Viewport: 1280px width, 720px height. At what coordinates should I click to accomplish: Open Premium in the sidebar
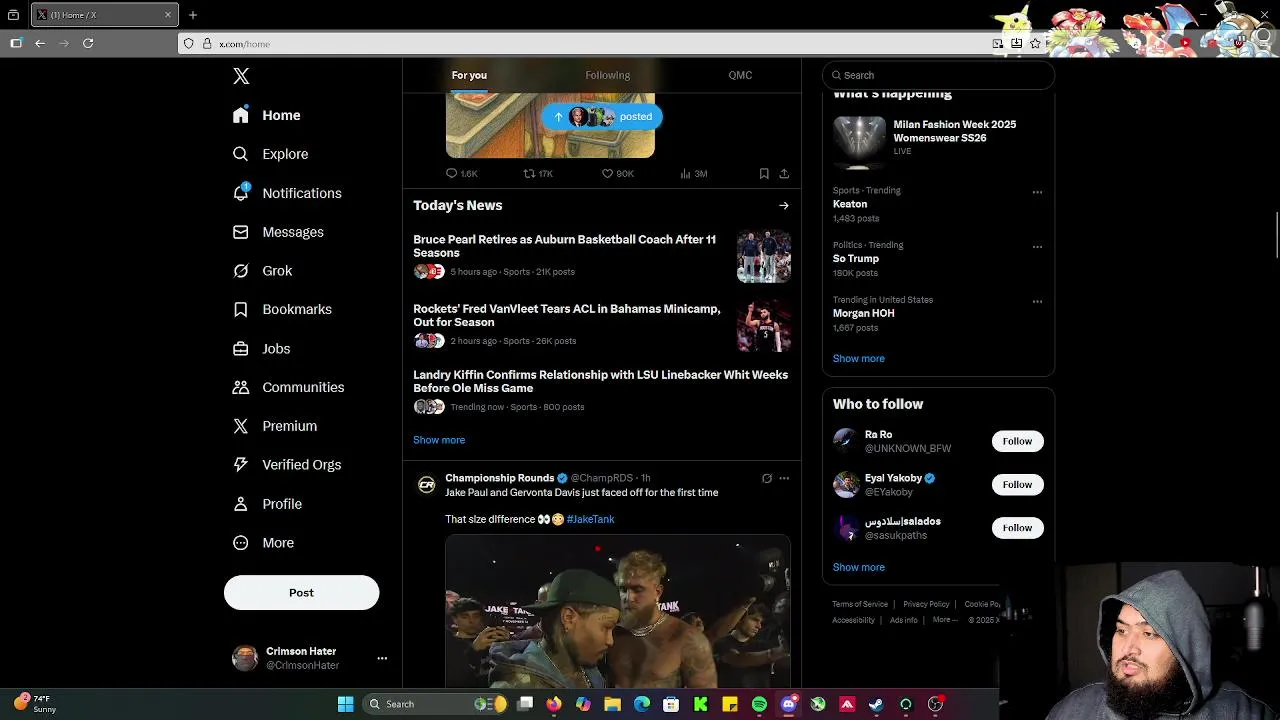pos(274,426)
